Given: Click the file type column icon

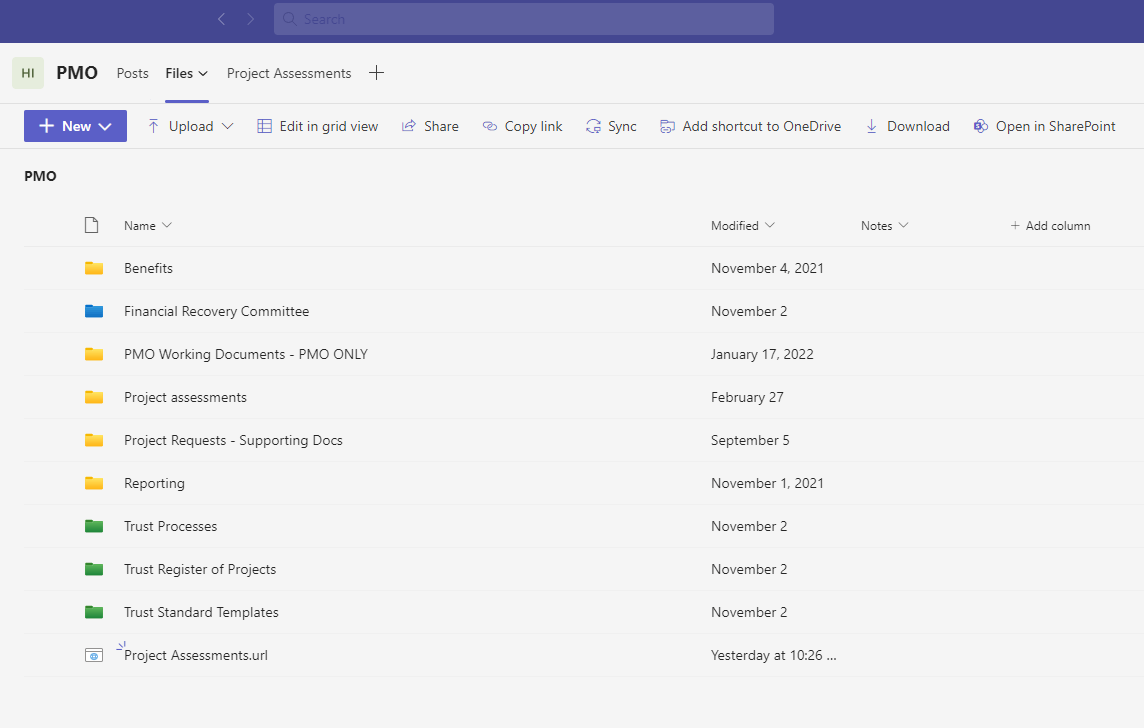Looking at the screenshot, I should [91, 225].
